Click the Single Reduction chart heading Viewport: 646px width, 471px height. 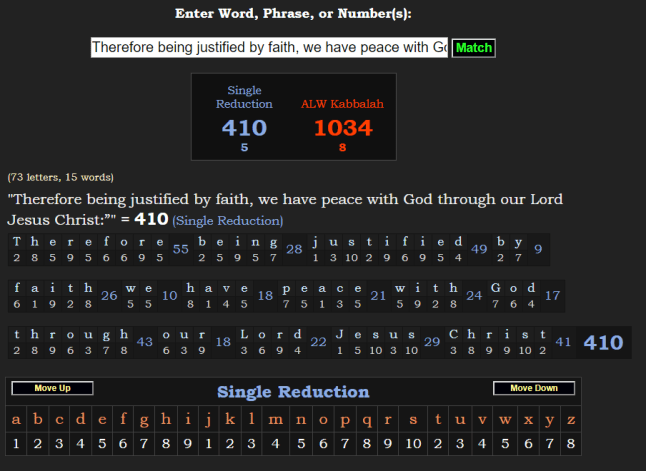pos(293,391)
